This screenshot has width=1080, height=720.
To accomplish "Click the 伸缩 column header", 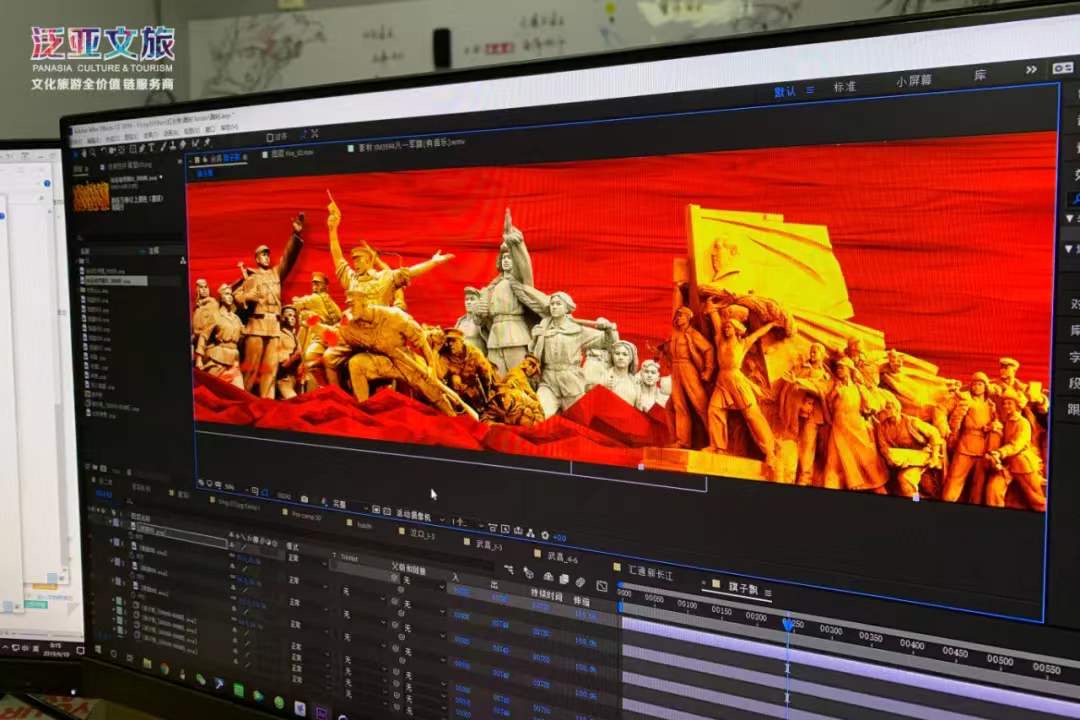I will [583, 601].
